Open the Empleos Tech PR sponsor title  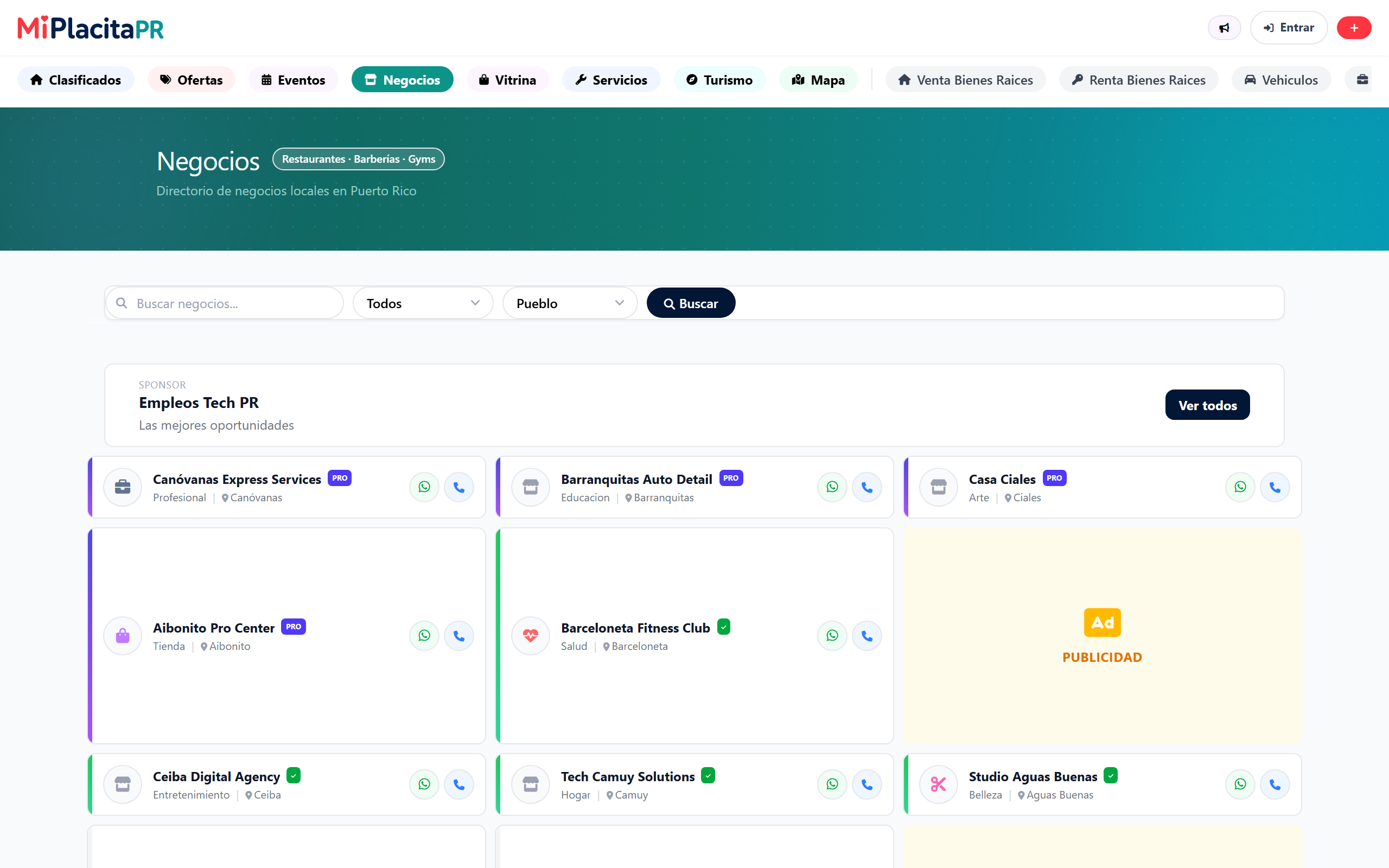pyautogui.click(x=199, y=403)
